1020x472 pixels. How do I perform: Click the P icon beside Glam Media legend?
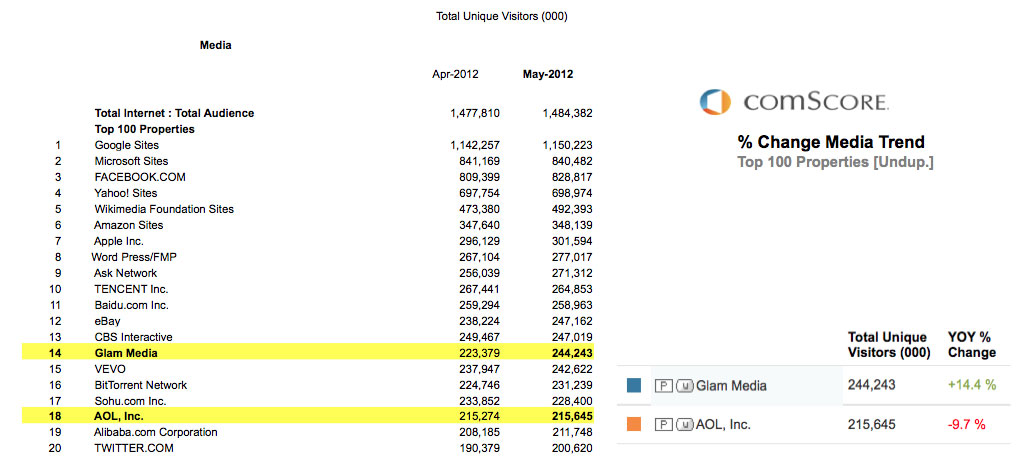click(x=662, y=386)
